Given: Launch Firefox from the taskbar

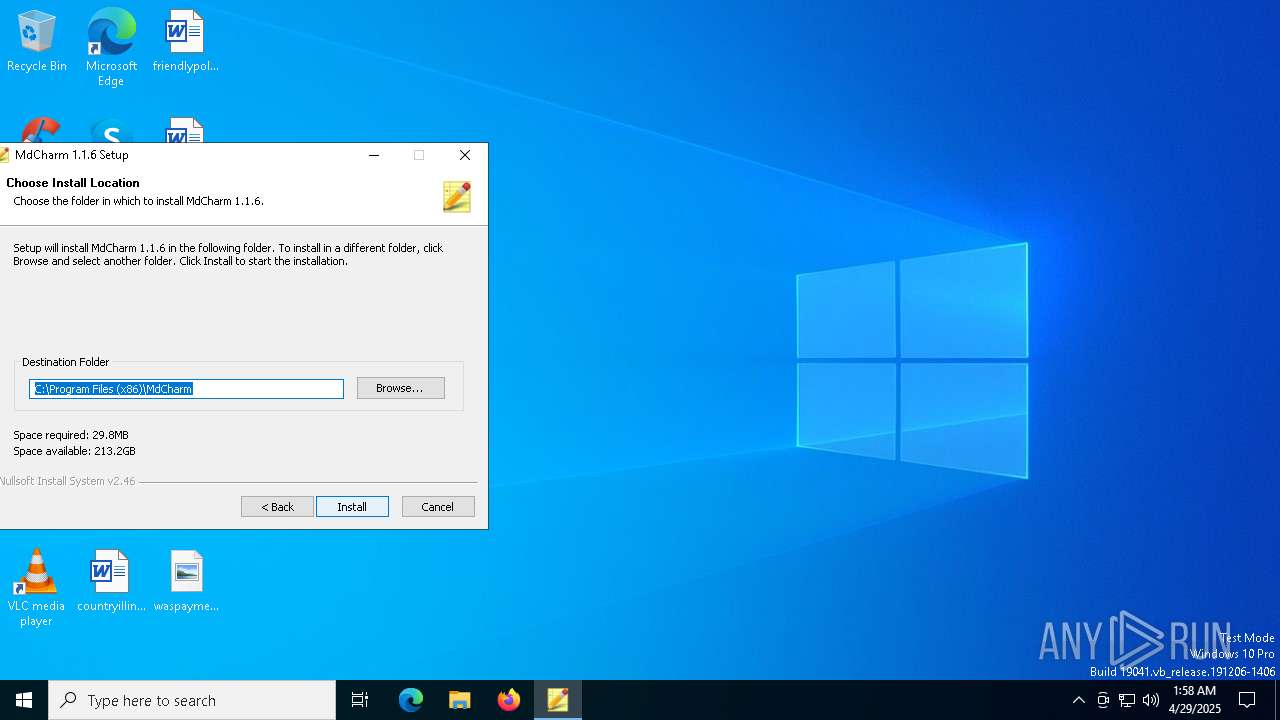Looking at the screenshot, I should (x=509, y=700).
